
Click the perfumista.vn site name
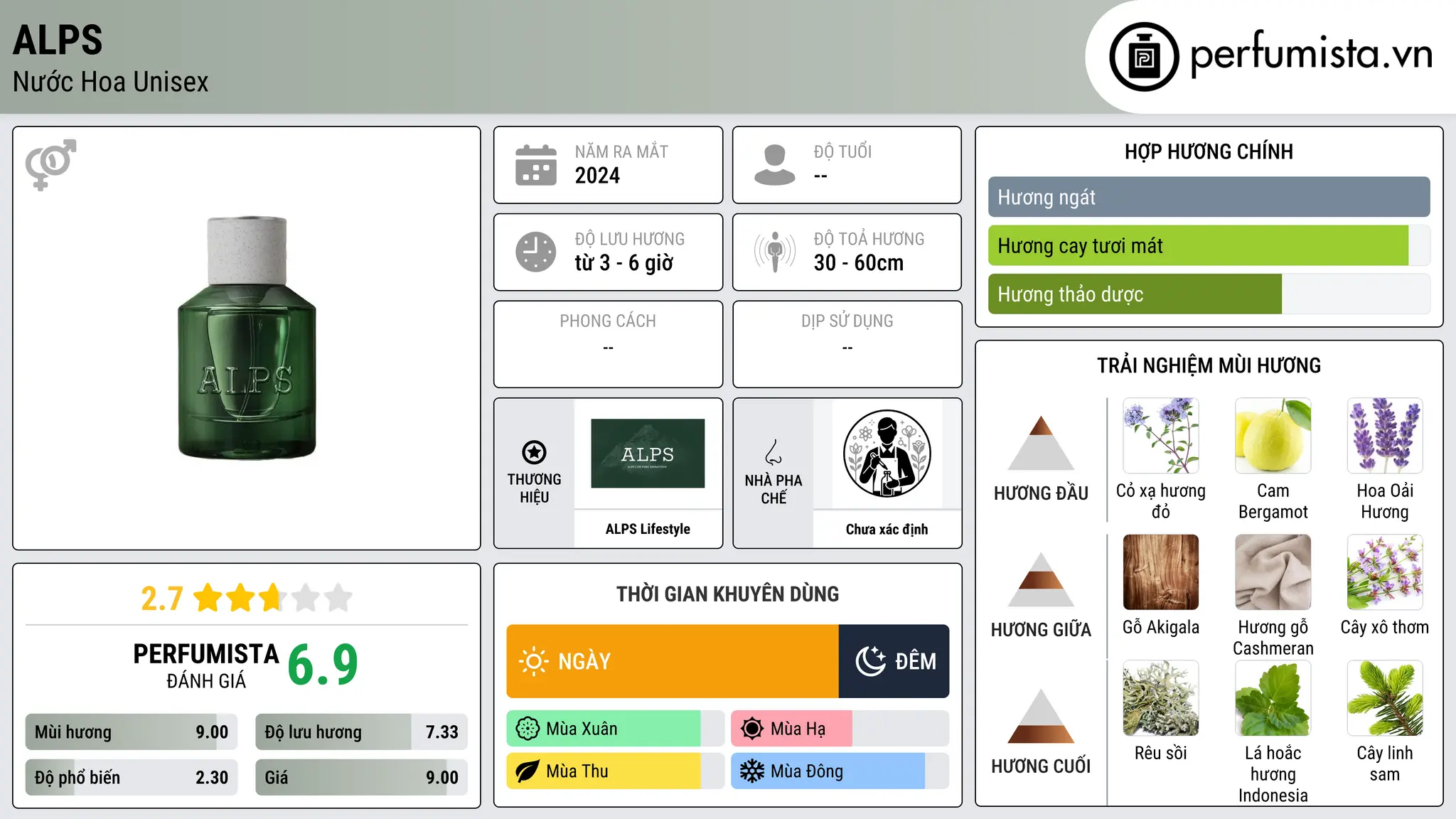(x=1312, y=54)
